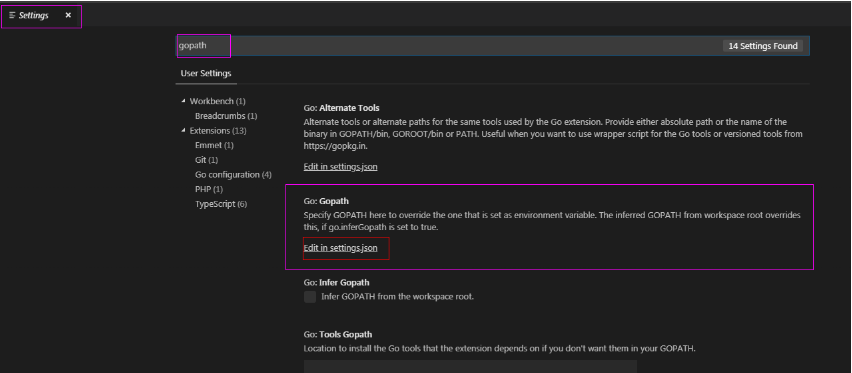The image size is (852, 373).
Task: Open TypeScript (6) settings category
Action: [221, 204]
